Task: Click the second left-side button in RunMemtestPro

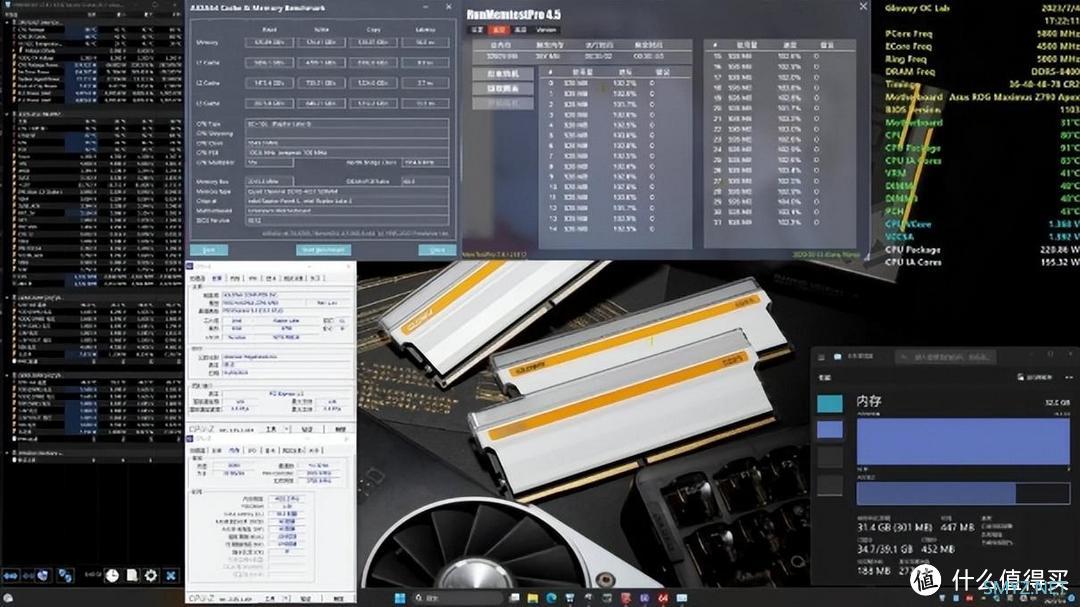Action: coord(503,89)
